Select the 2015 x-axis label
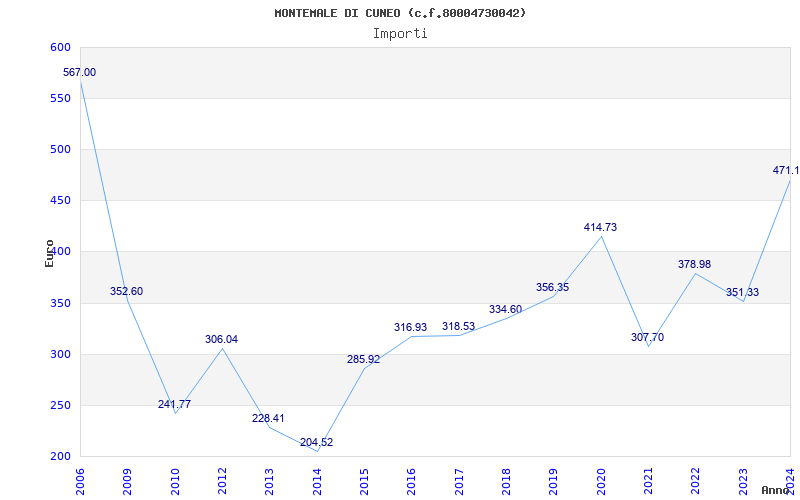 pyautogui.click(x=364, y=482)
